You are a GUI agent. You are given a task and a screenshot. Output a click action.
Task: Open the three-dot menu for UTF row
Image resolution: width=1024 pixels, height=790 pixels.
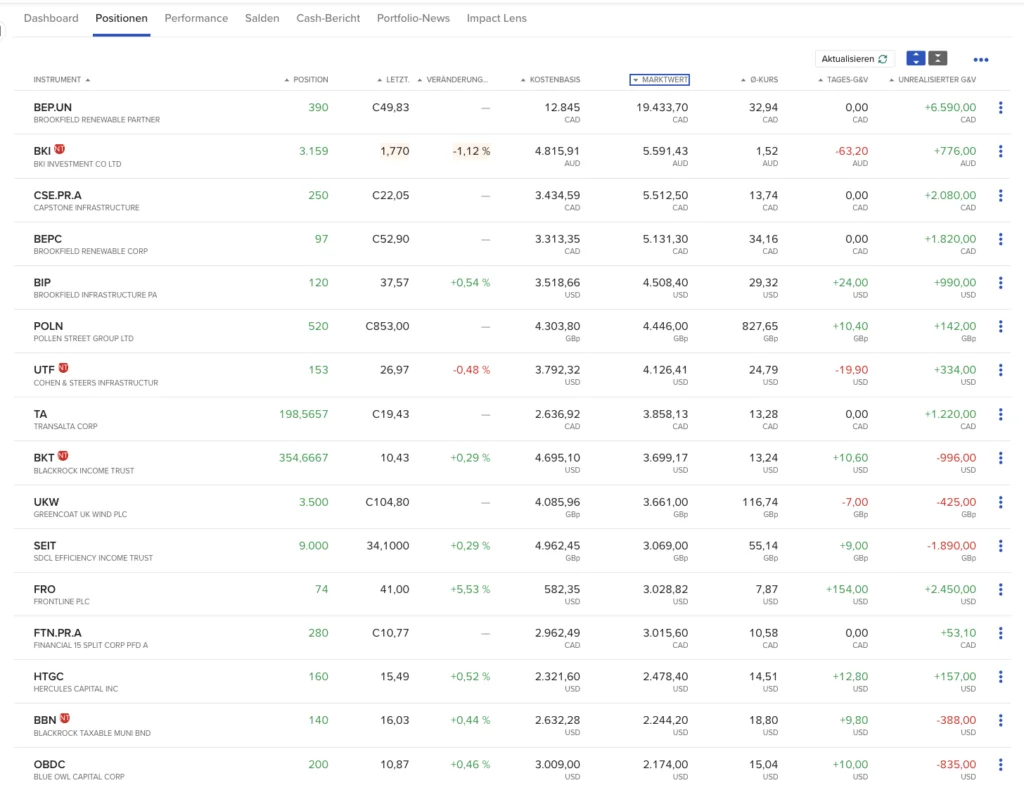(1000, 370)
